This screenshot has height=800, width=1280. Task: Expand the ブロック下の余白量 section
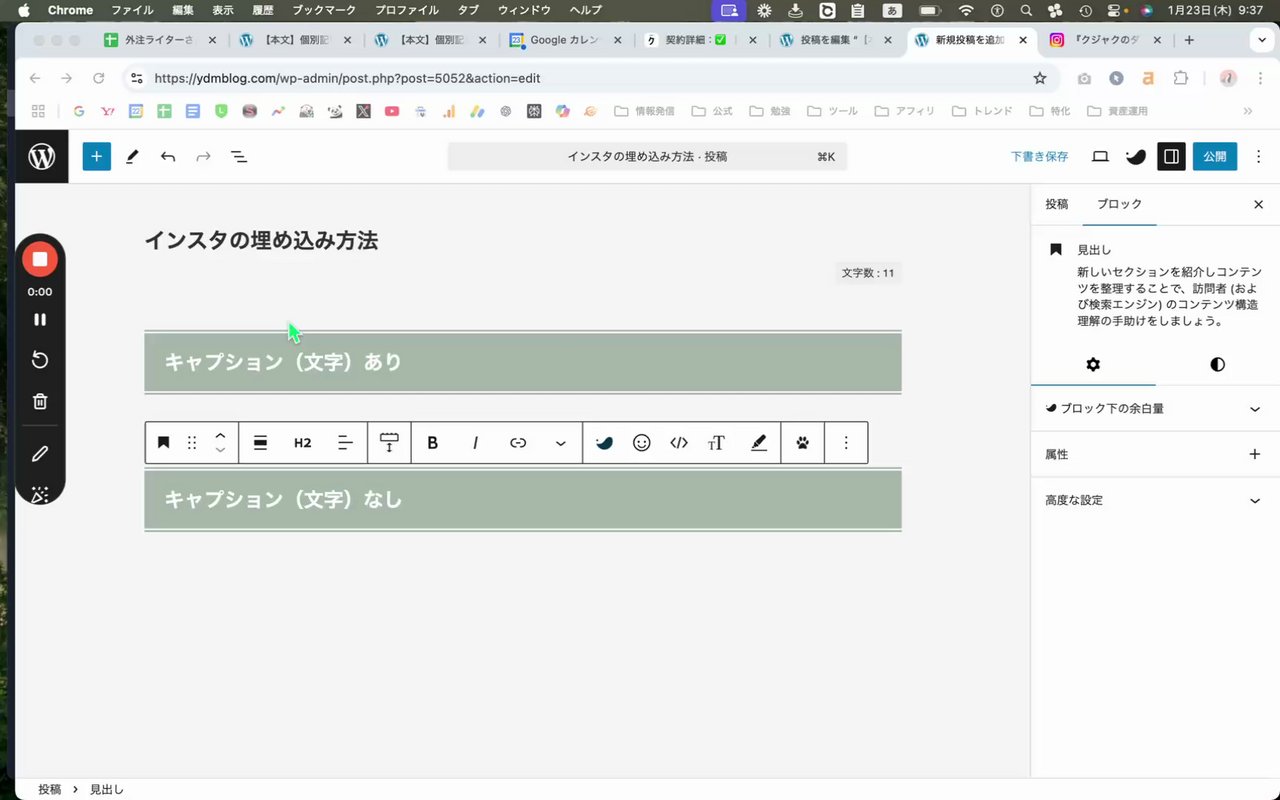(x=1155, y=408)
